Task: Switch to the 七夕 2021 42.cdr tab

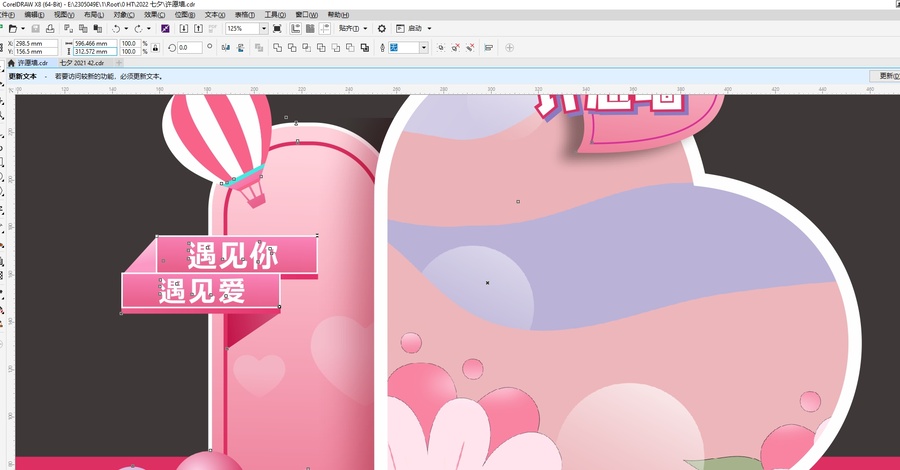Action: click(x=82, y=63)
